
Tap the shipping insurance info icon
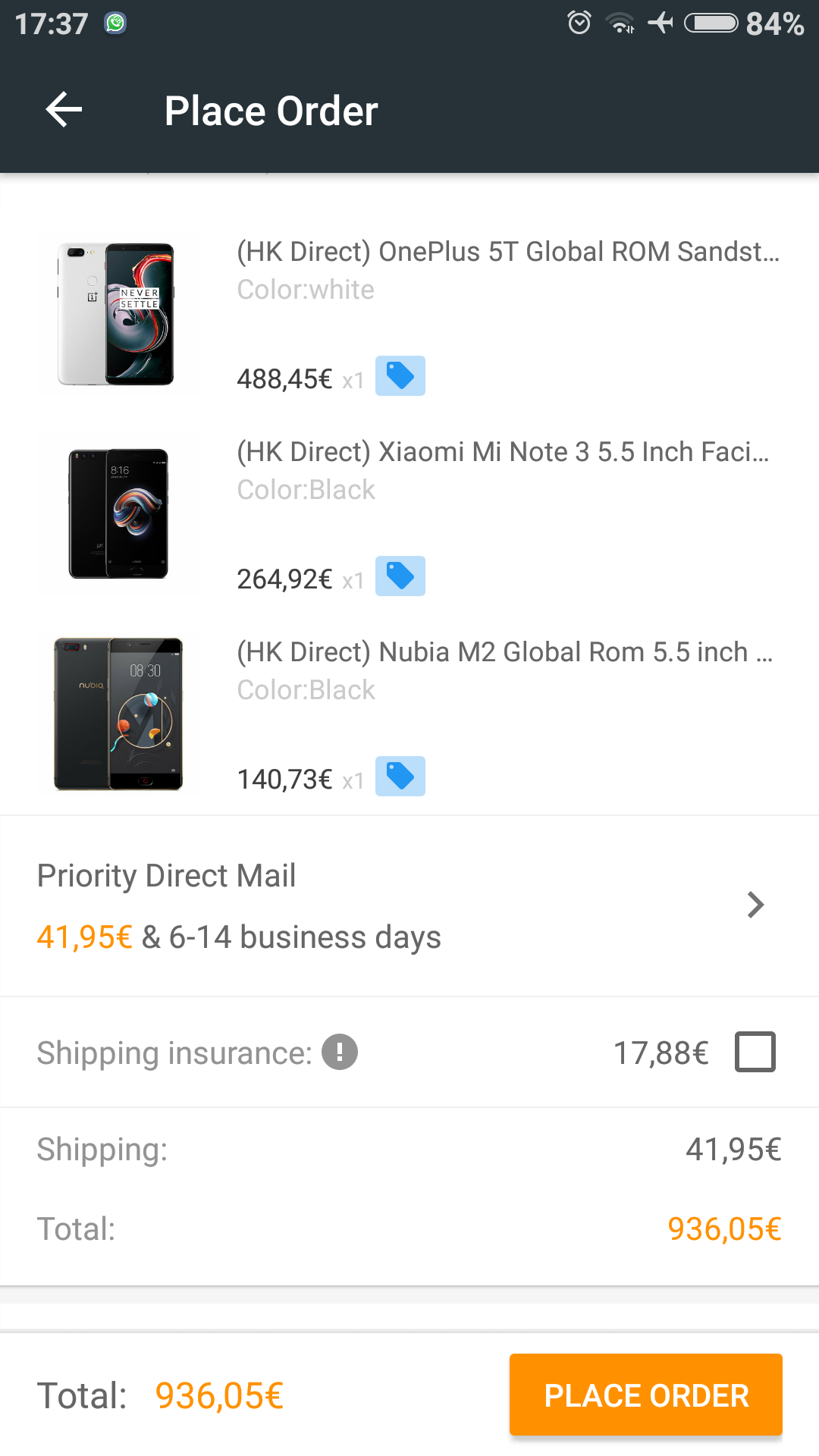[340, 1053]
